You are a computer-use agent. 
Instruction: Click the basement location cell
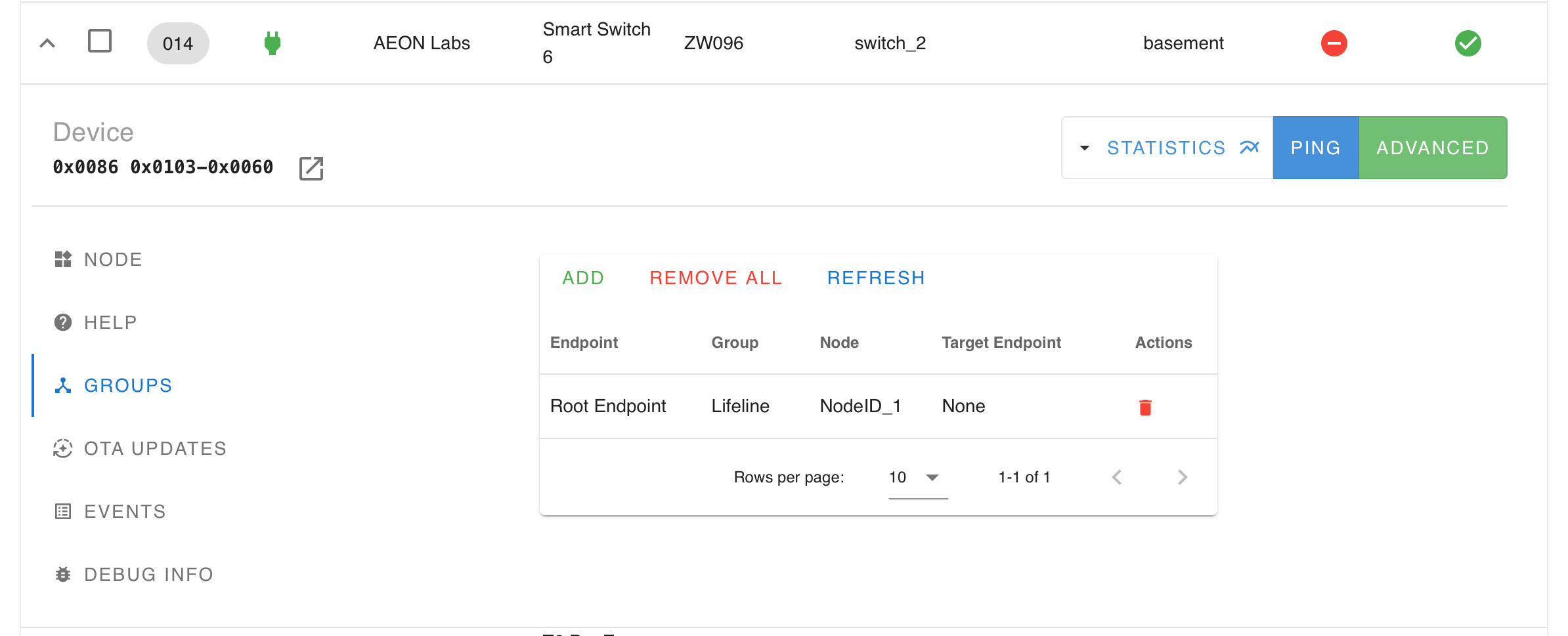point(1183,43)
